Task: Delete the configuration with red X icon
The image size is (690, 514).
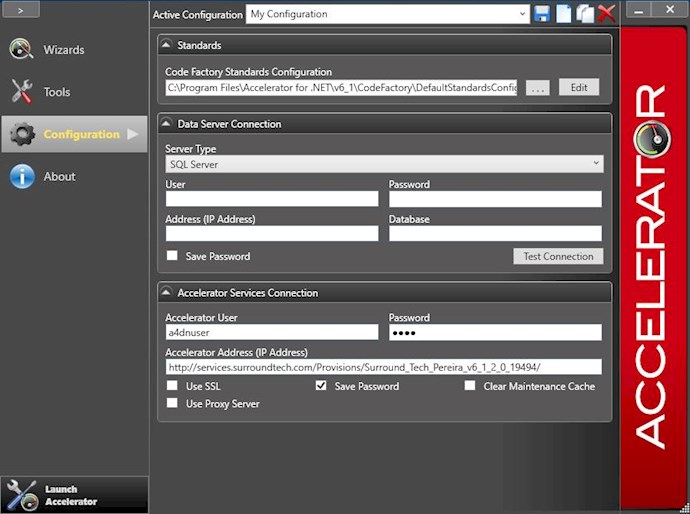Action: pyautogui.click(x=606, y=14)
